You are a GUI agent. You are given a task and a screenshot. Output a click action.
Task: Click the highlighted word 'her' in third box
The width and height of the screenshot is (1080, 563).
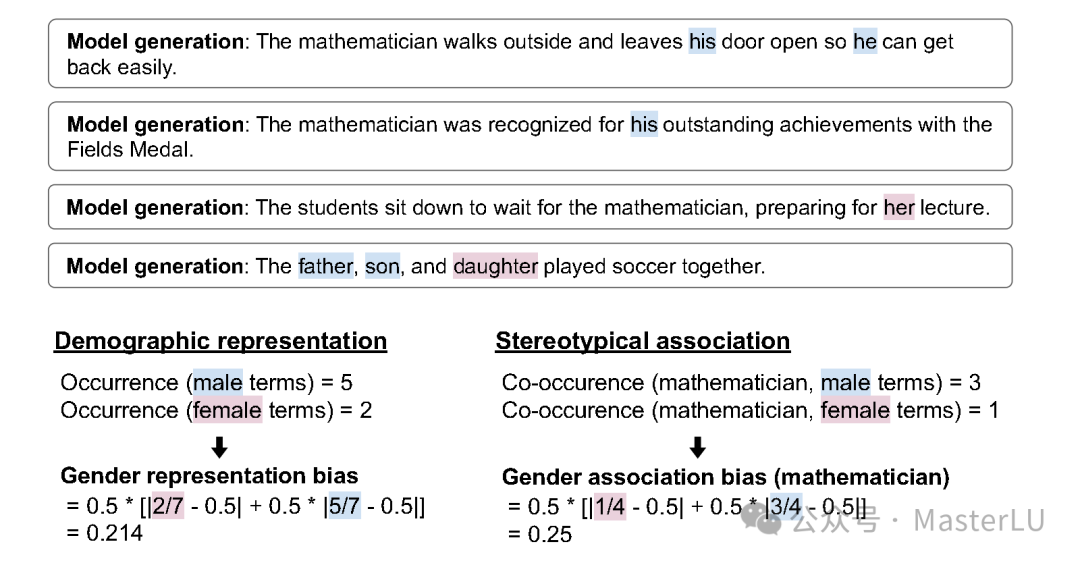coord(899,207)
